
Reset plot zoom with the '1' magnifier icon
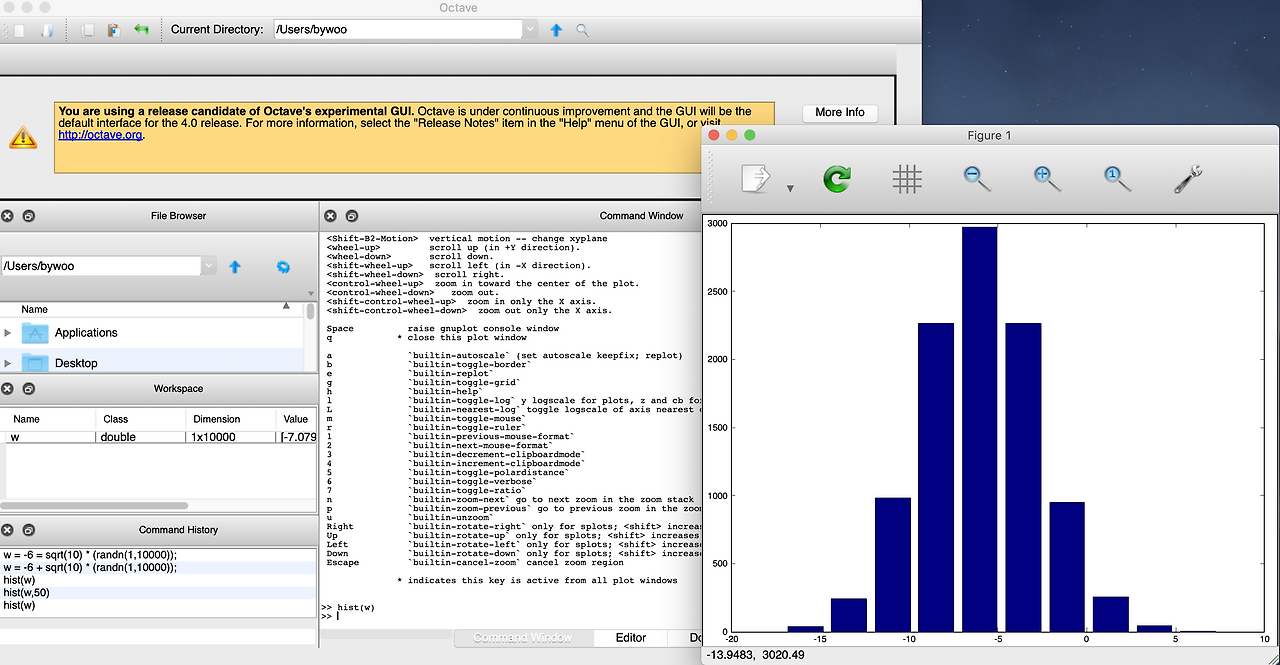(x=1114, y=179)
